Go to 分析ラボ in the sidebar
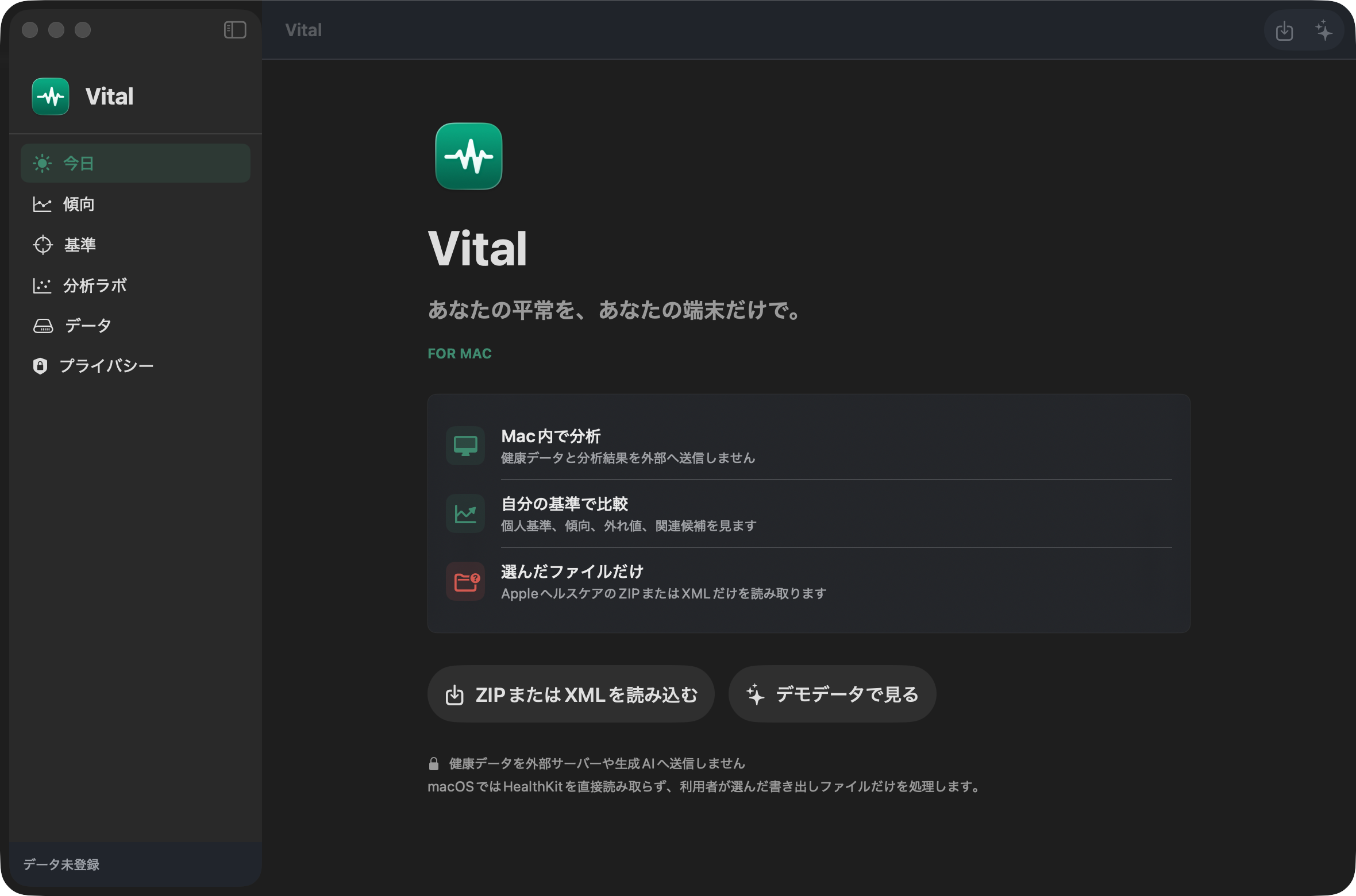The image size is (1356, 896). [136, 285]
